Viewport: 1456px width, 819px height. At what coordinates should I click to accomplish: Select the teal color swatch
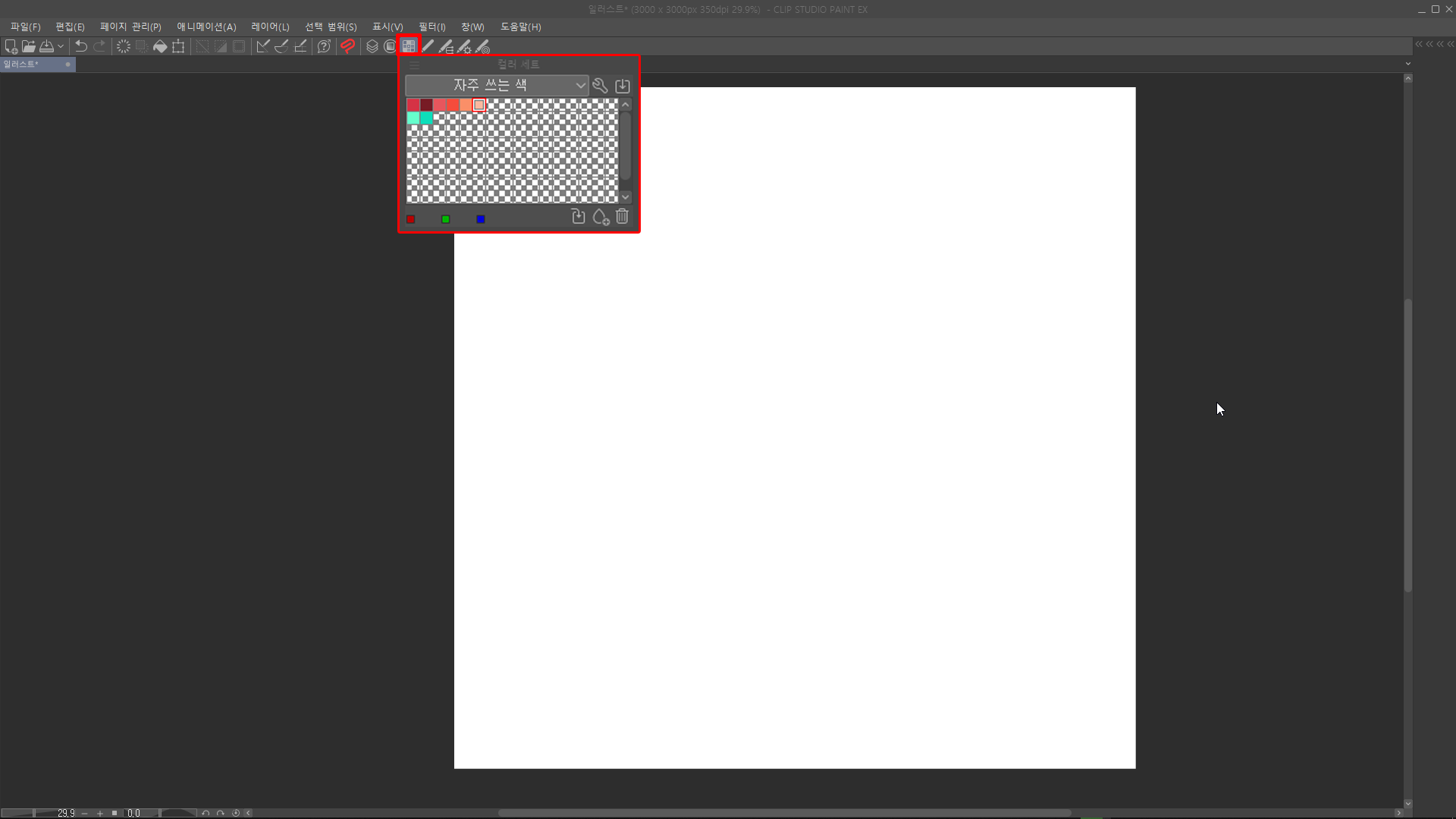[427, 118]
